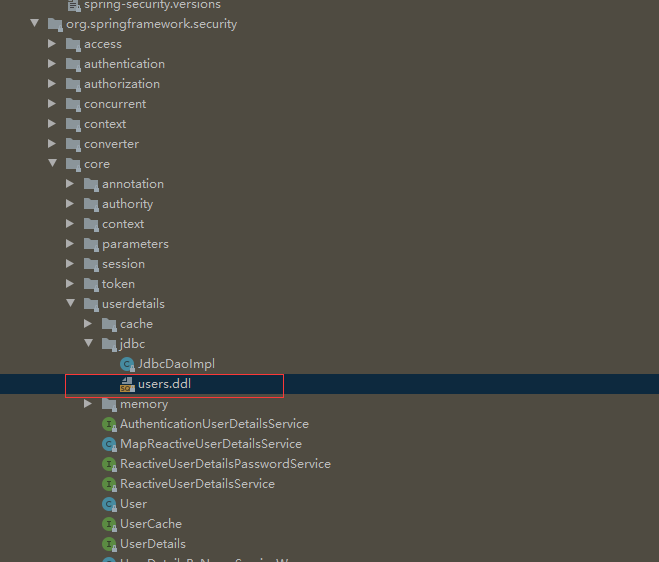Click the authority folder icon
This screenshot has height=562, width=659.
(92, 204)
